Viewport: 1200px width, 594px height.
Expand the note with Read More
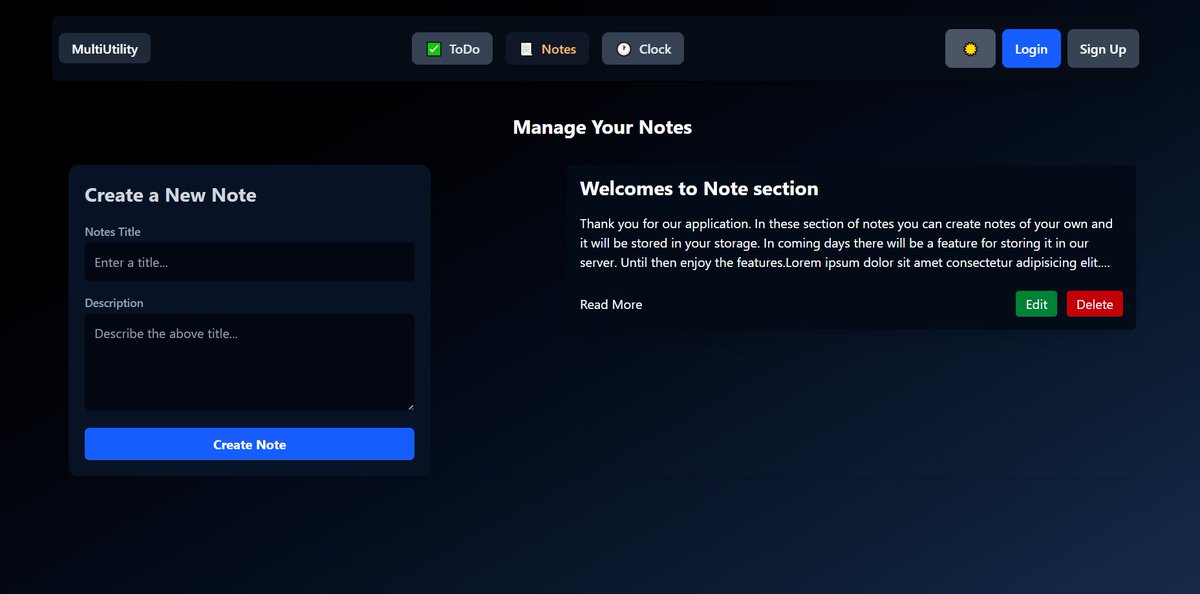pyautogui.click(x=611, y=304)
